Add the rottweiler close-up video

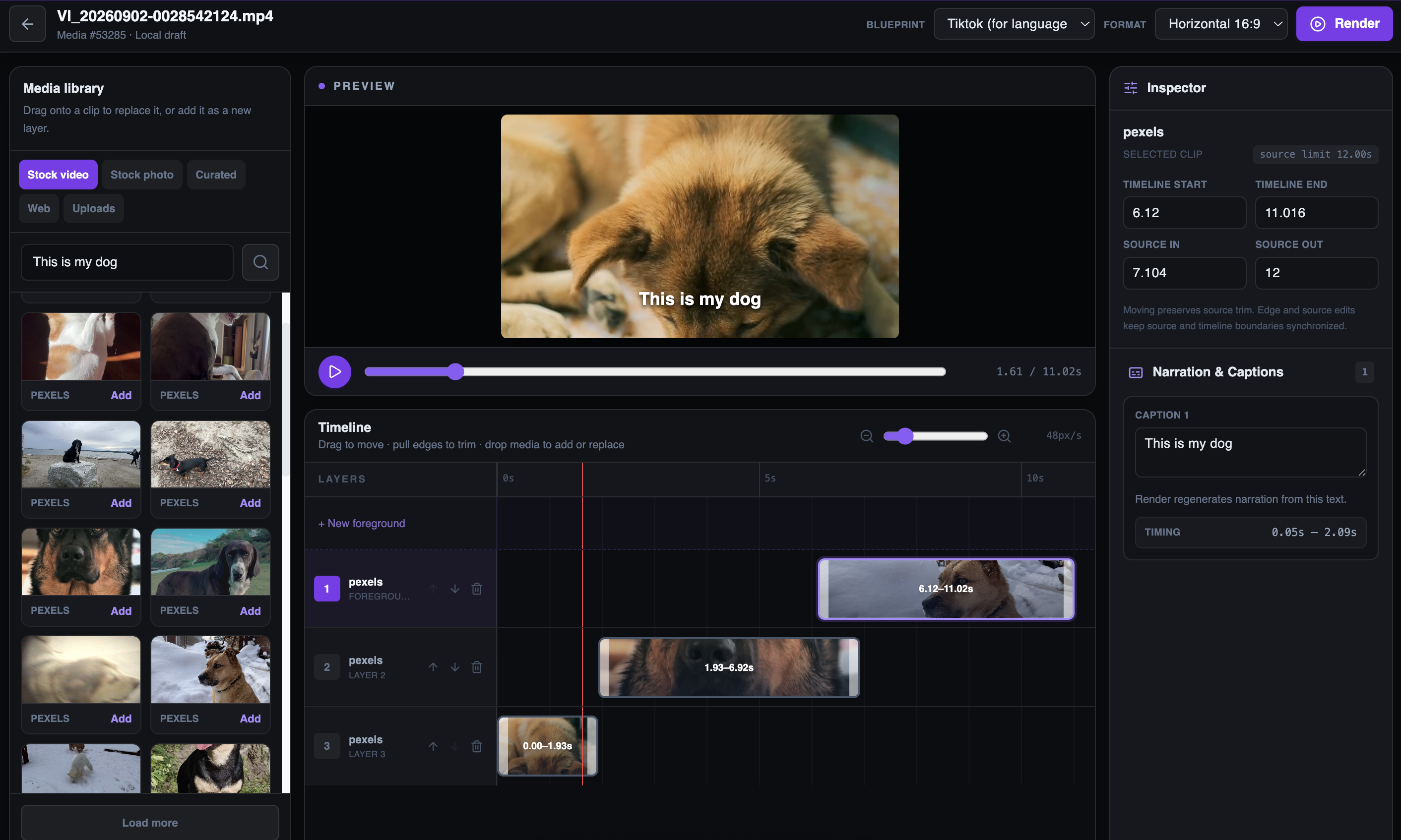pyautogui.click(x=121, y=611)
